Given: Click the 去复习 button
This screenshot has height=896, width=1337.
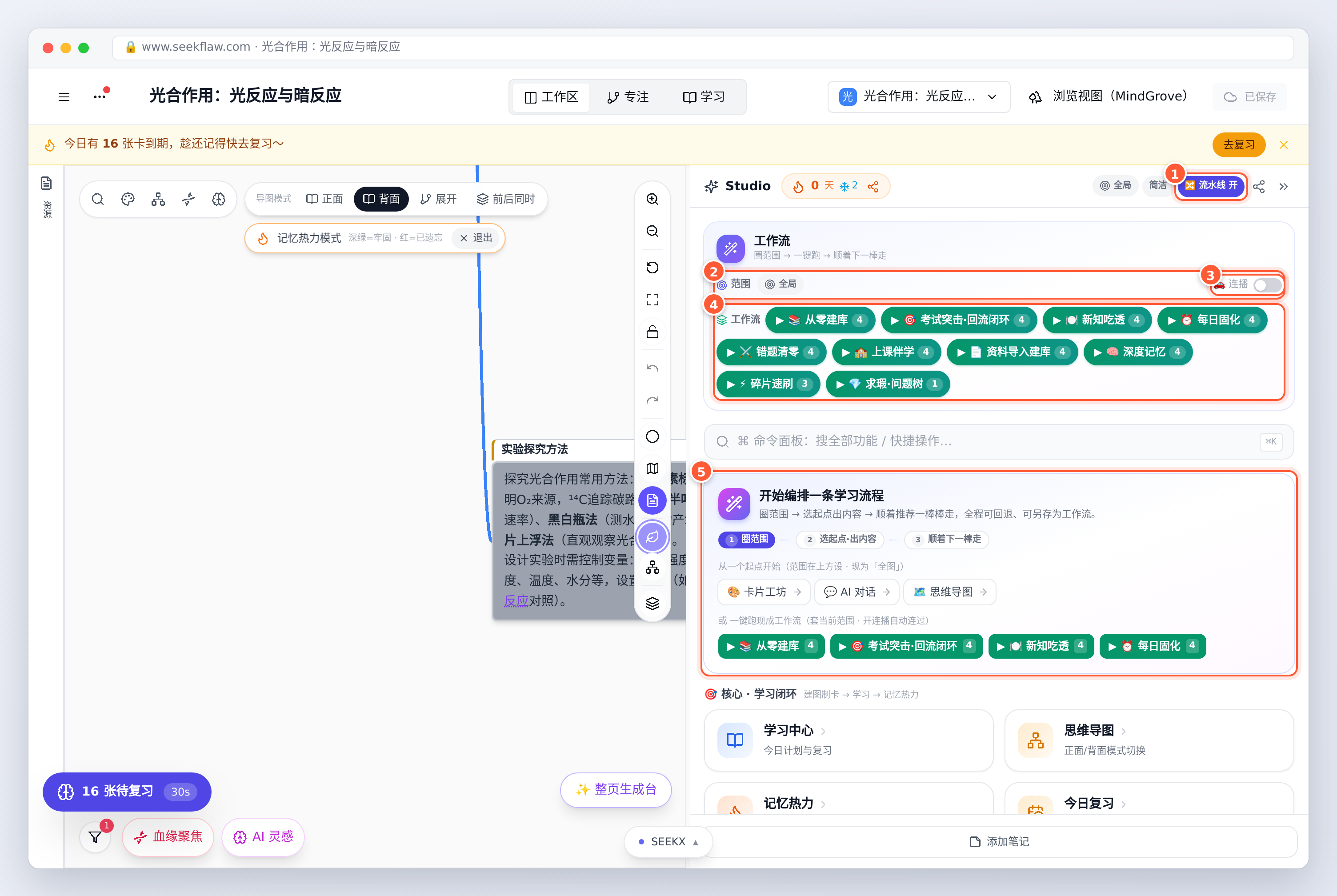Looking at the screenshot, I should click(1239, 144).
